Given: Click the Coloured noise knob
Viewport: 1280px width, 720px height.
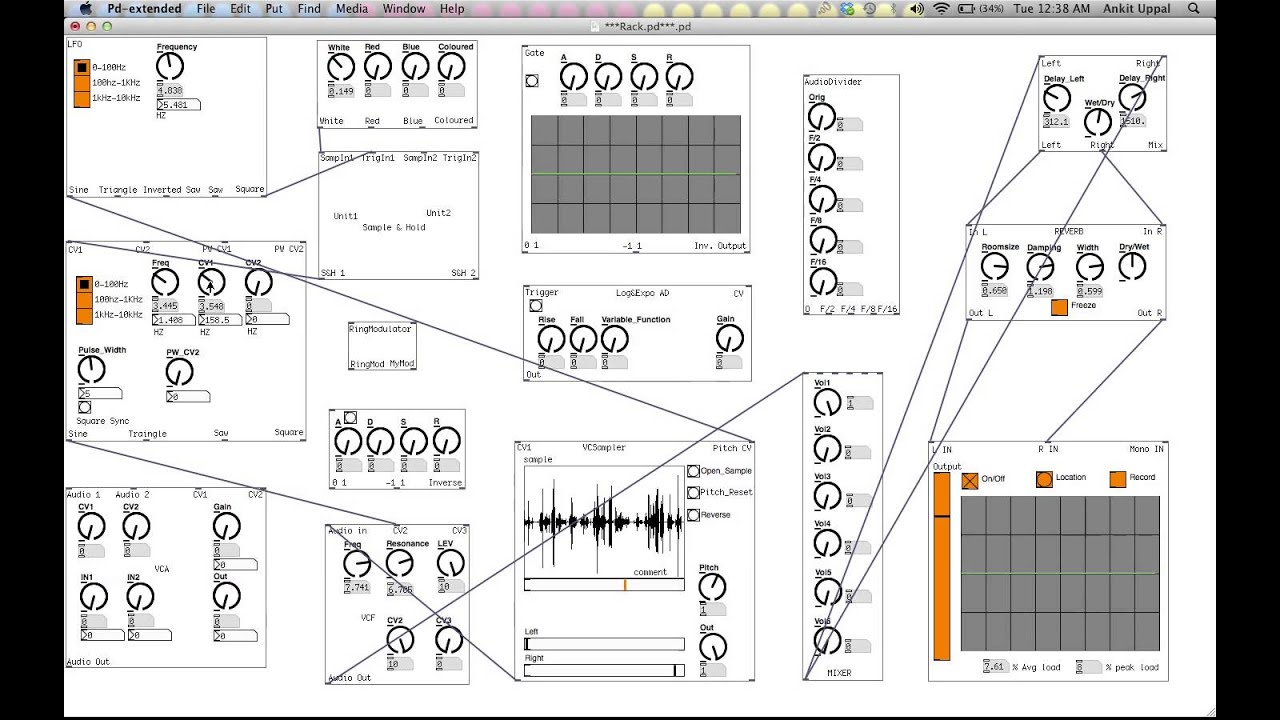Looking at the screenshot, I should click(452, 67).
